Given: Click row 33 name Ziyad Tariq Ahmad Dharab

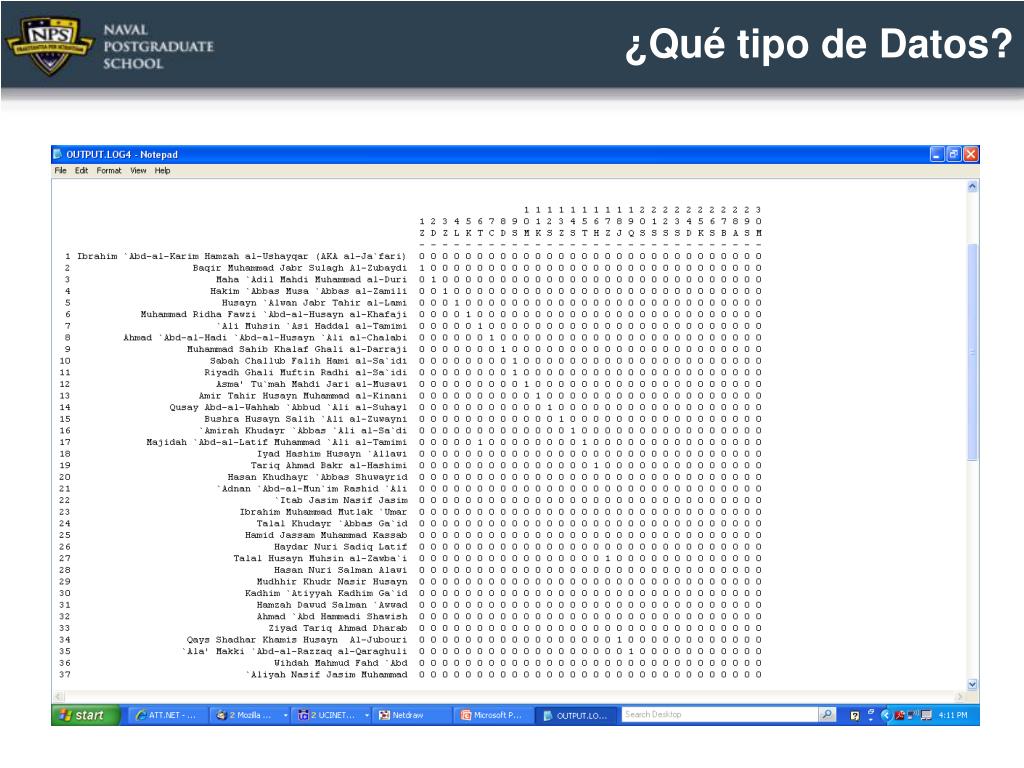Looking at the screenshot, I should [337, 628].
